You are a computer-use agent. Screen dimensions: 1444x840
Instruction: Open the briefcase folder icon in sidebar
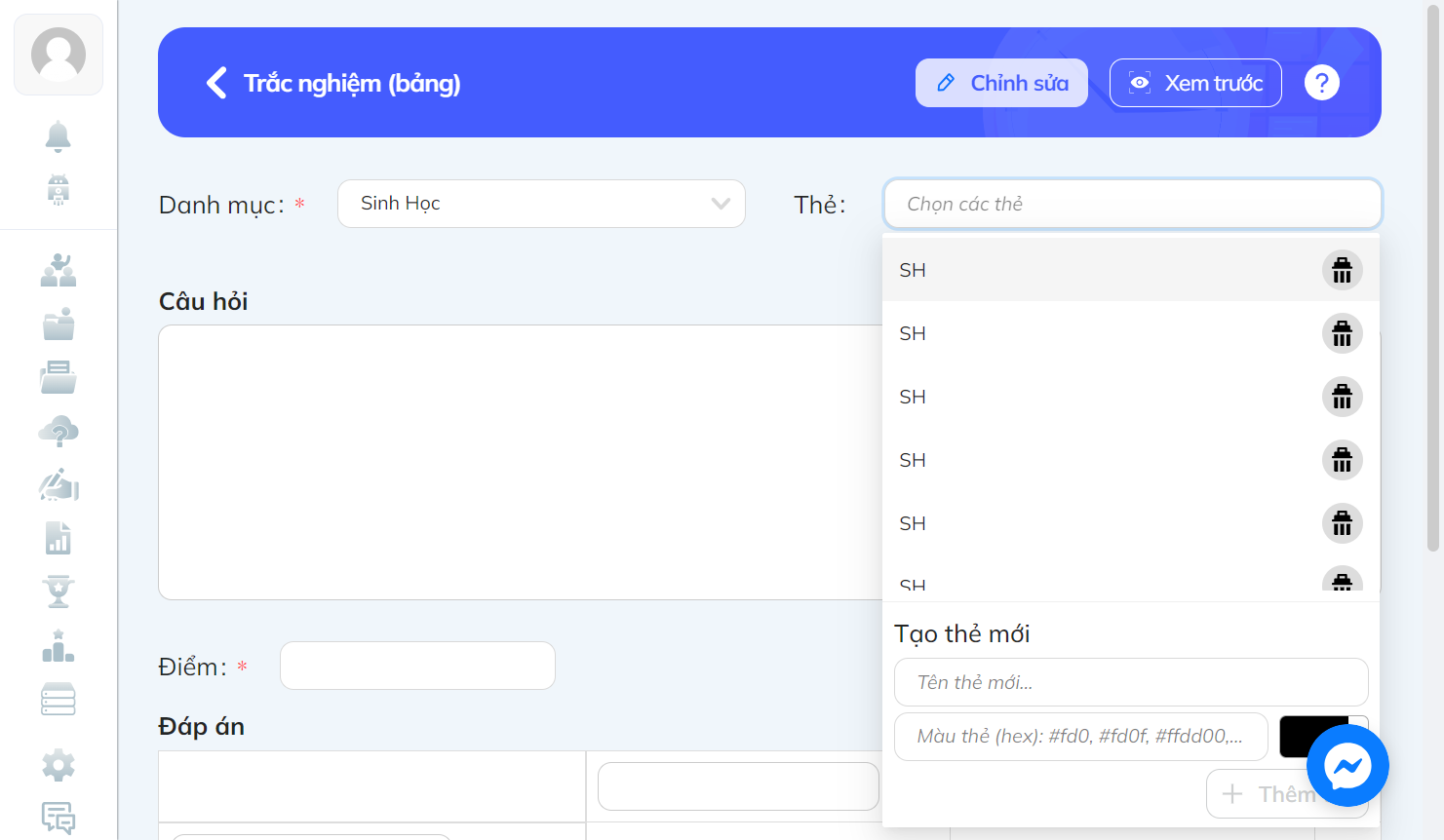(x=59, y=324)
